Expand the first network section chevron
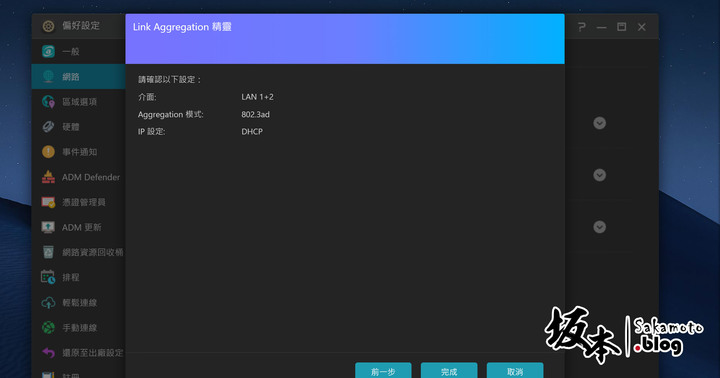The height and width of the screenshot is (378, 720). [599, 123]
